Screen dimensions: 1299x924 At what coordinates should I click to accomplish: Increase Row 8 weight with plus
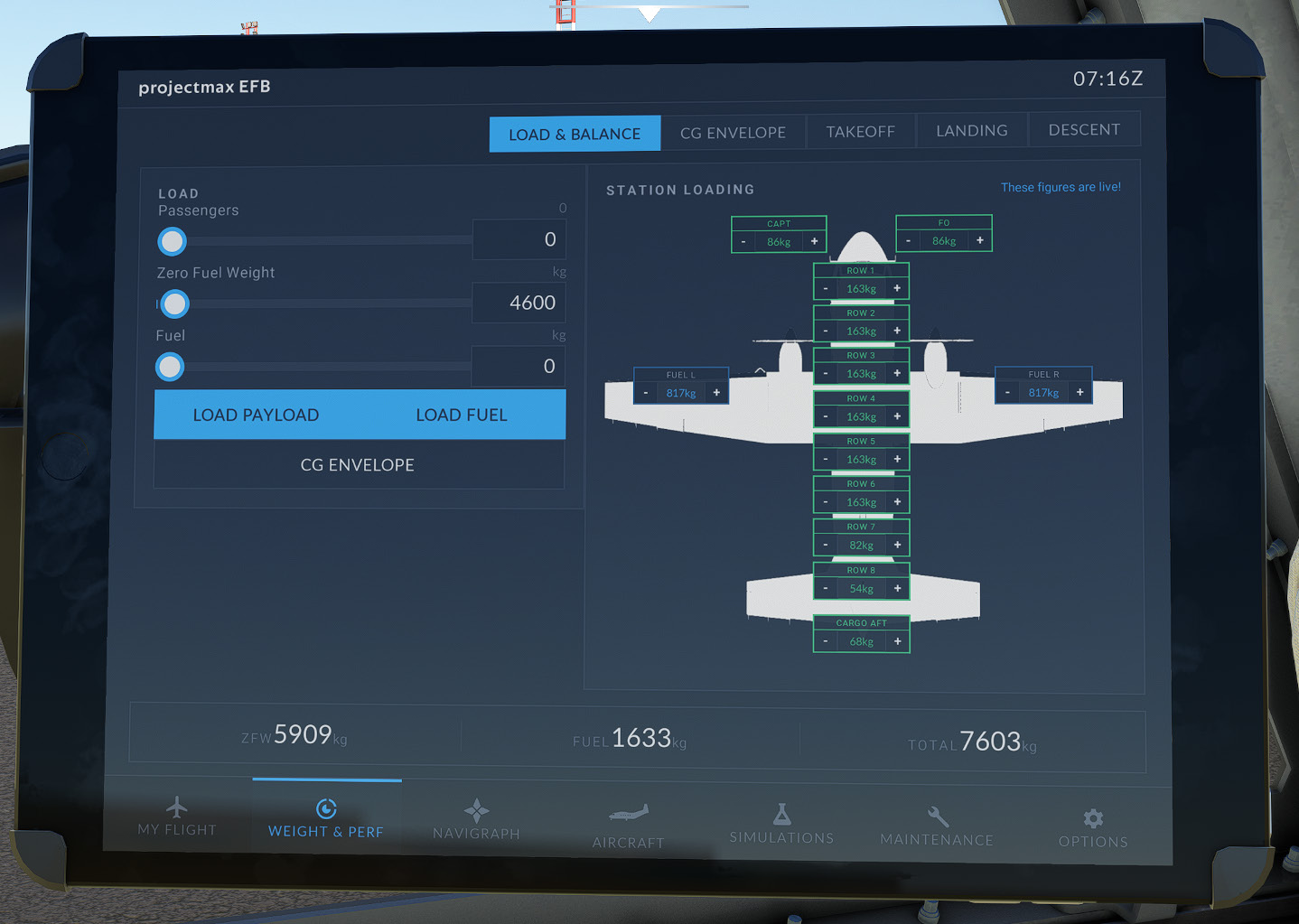[x=897, y=588]
